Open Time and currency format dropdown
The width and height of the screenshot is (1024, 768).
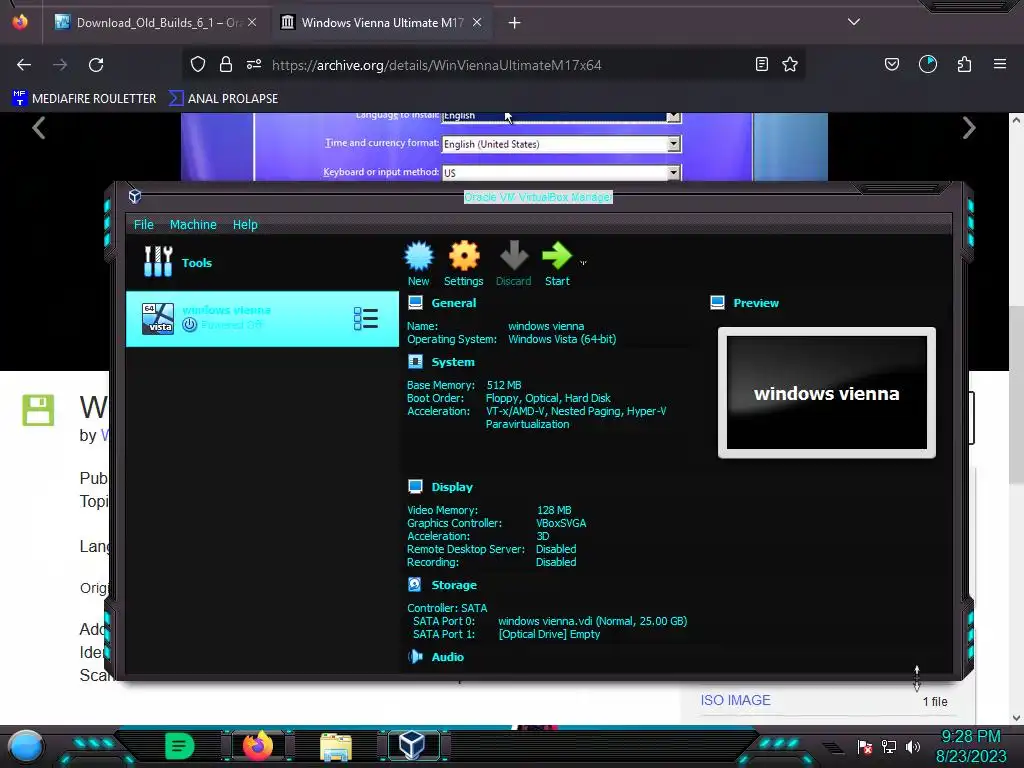click(x=673, y=144)
